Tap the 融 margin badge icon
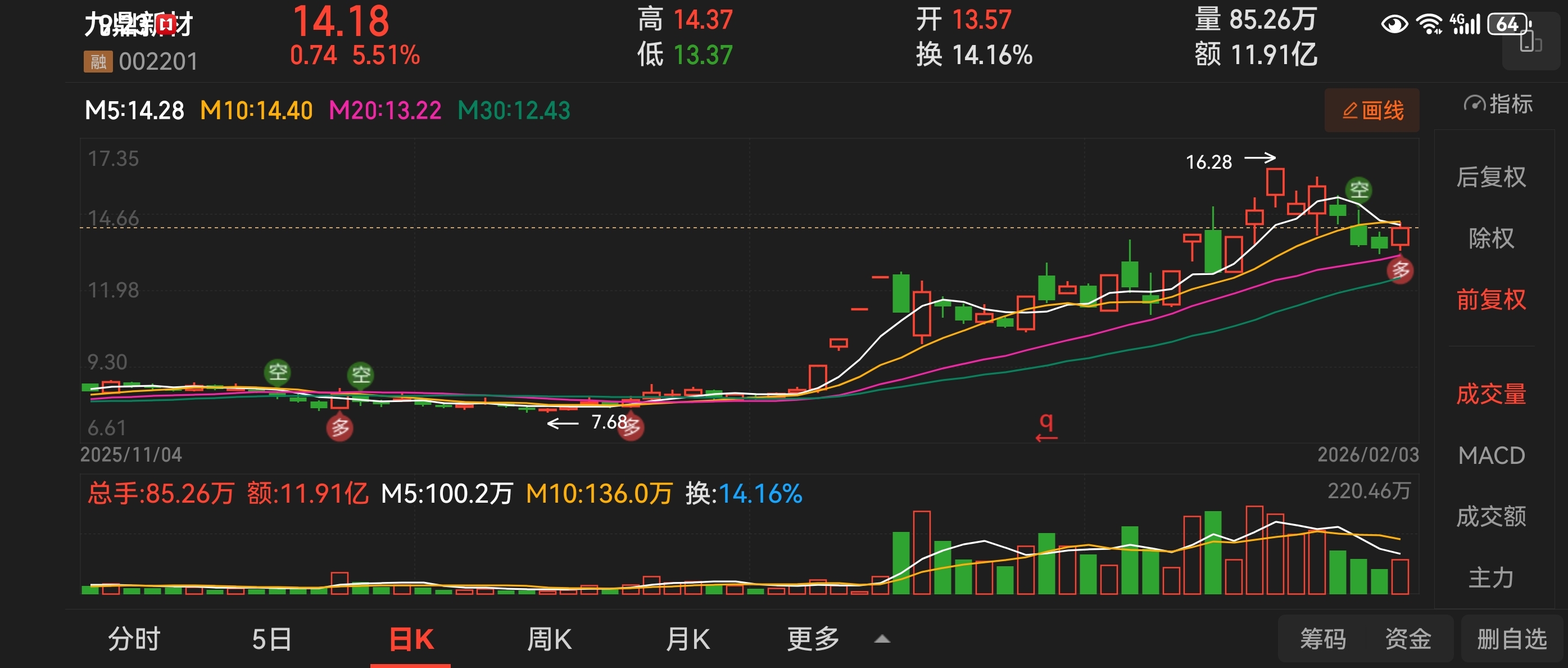This screenshot has width=1568, height=668. coord(98,61)
